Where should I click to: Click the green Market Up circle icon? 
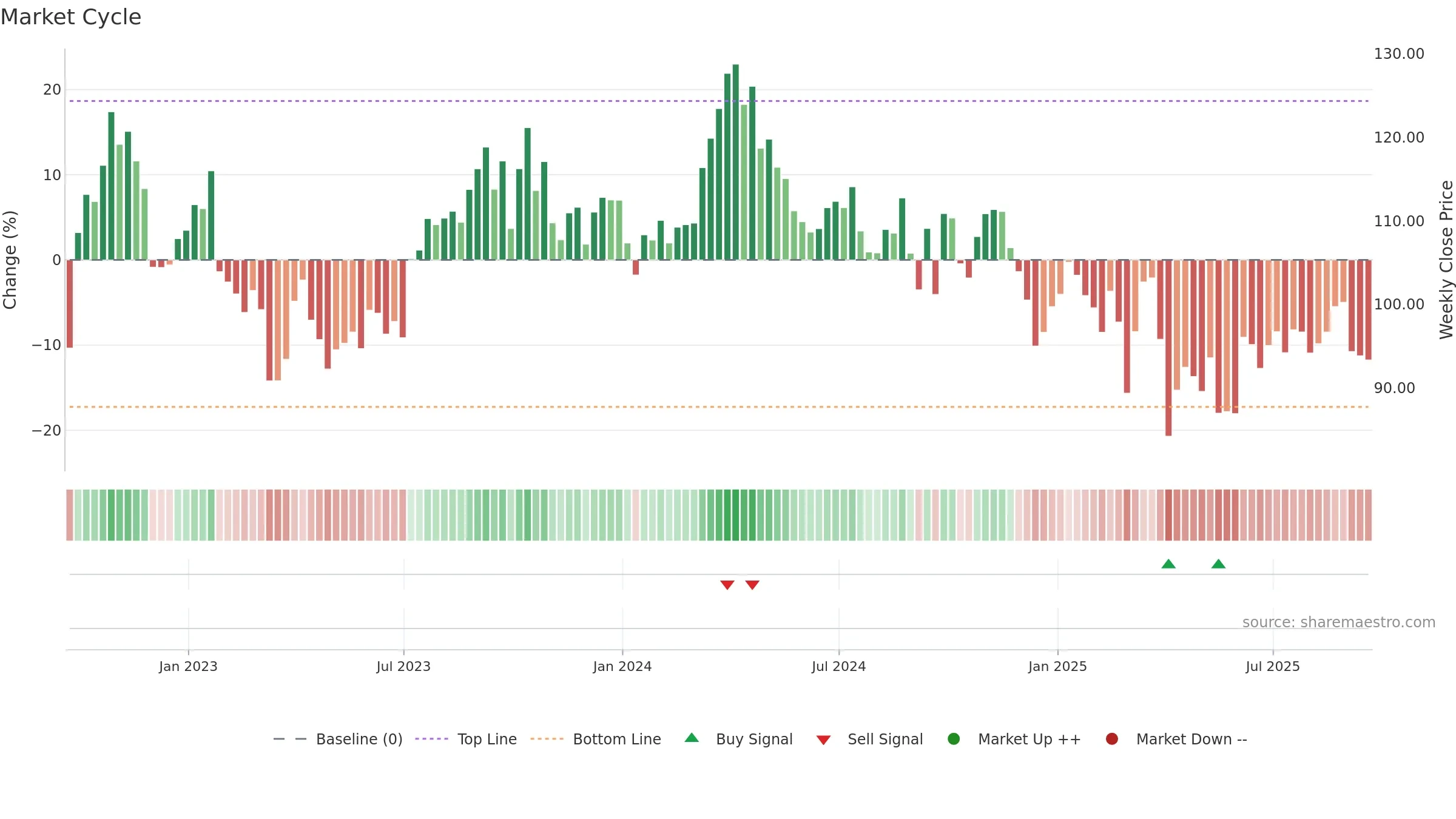(x=954, y=739)
